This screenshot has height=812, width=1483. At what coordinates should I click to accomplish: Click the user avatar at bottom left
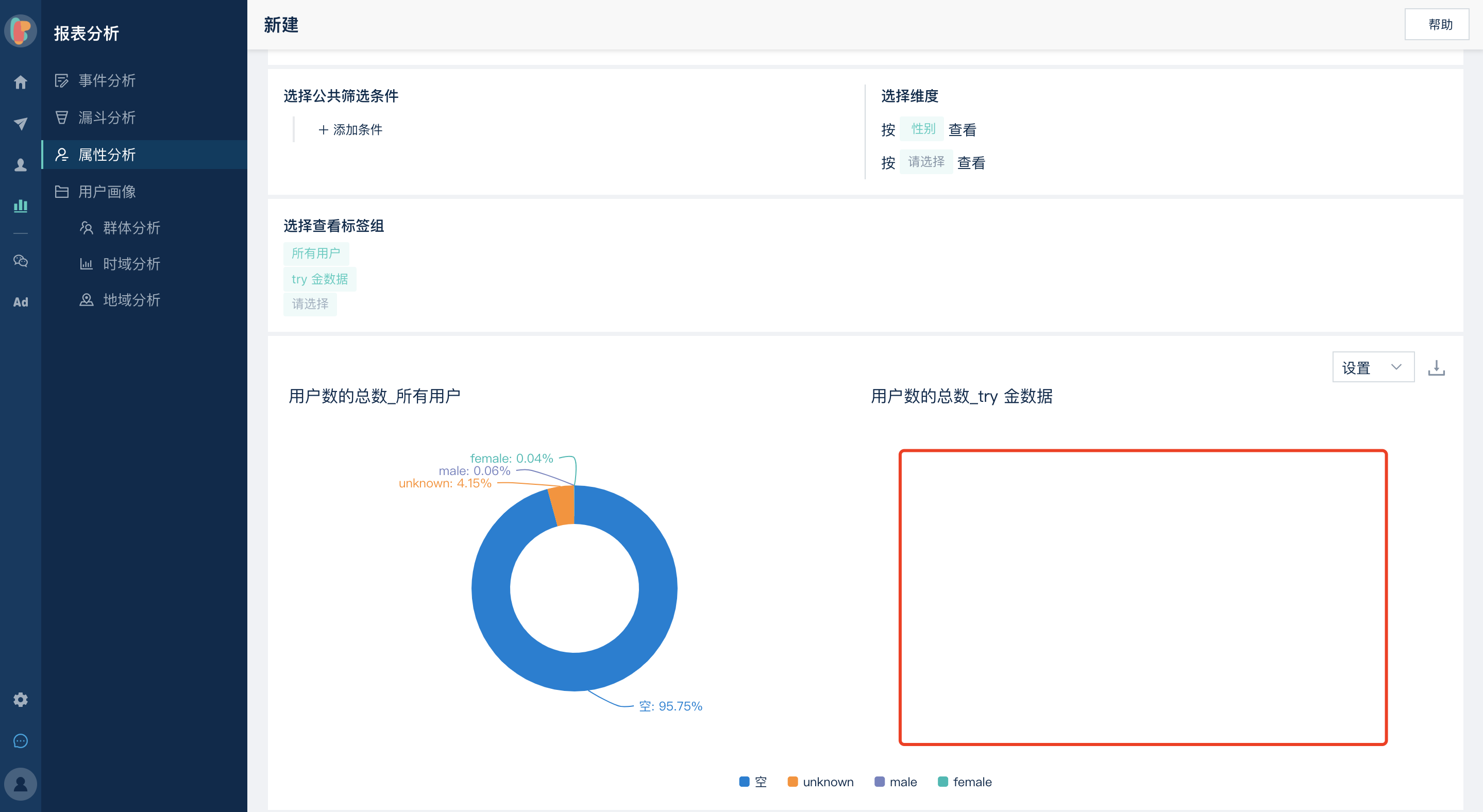[21, 784]
